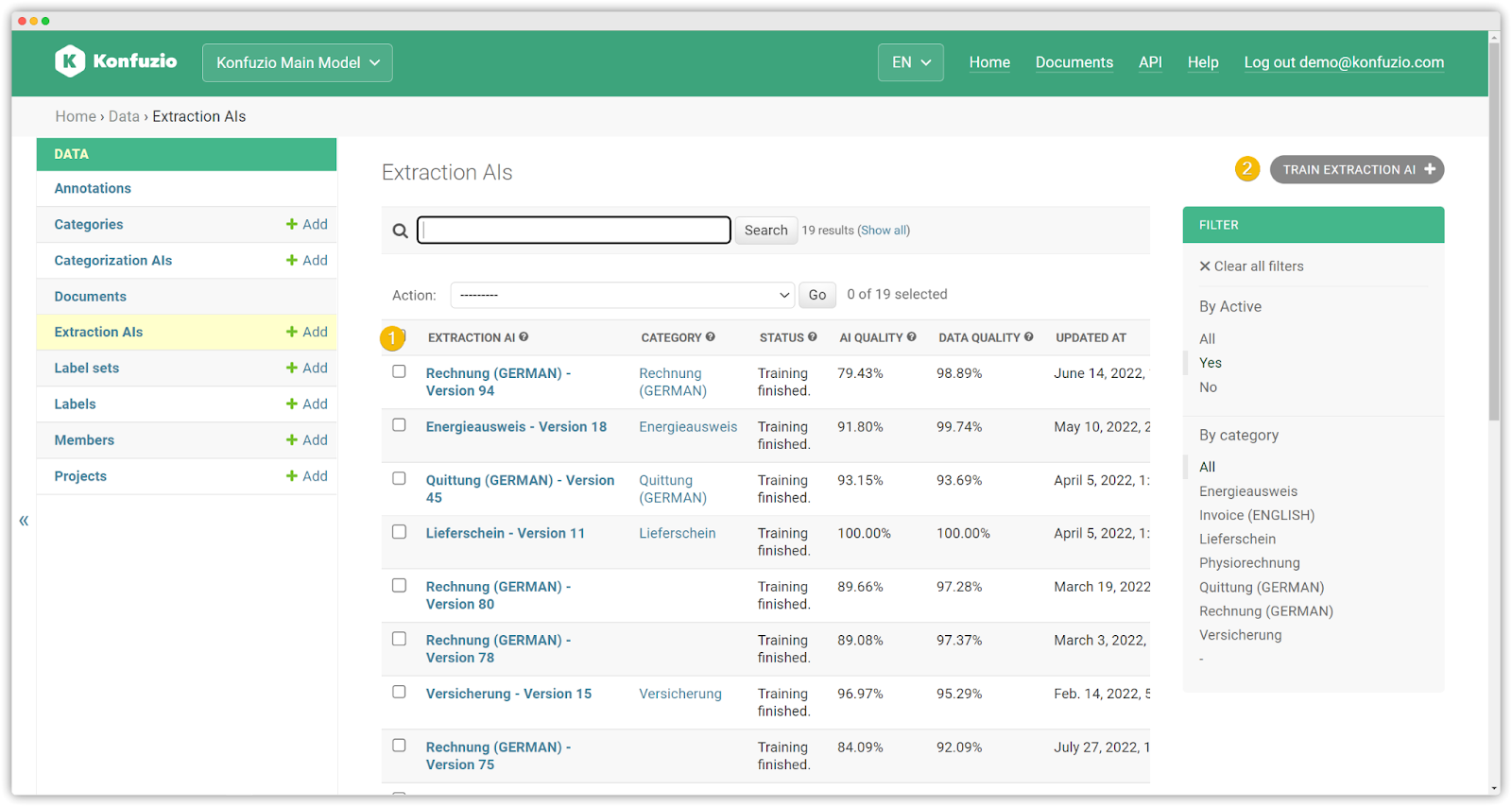This screenshot has height=807, width=1512.
Task: Tick checkbox for Rechnung (GERMAN) Version 94
Action: (x=400, y=371)
